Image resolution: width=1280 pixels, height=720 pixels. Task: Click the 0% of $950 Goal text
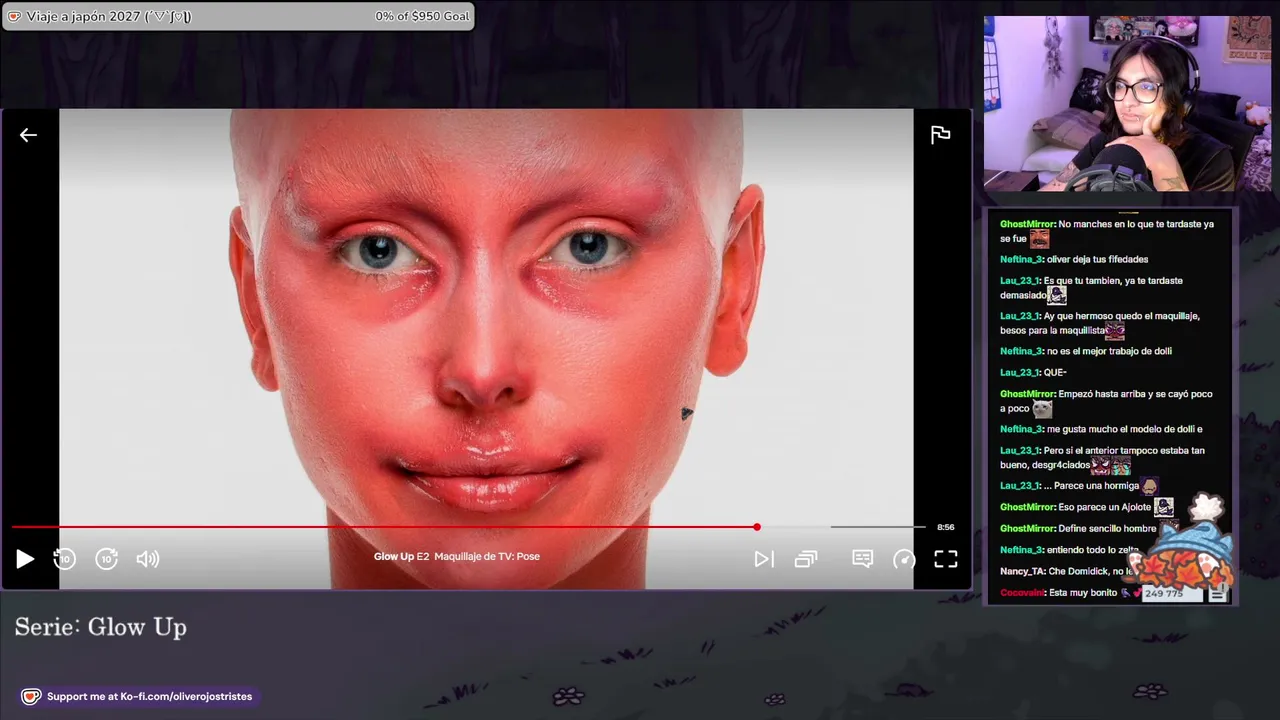click(422, 16)
